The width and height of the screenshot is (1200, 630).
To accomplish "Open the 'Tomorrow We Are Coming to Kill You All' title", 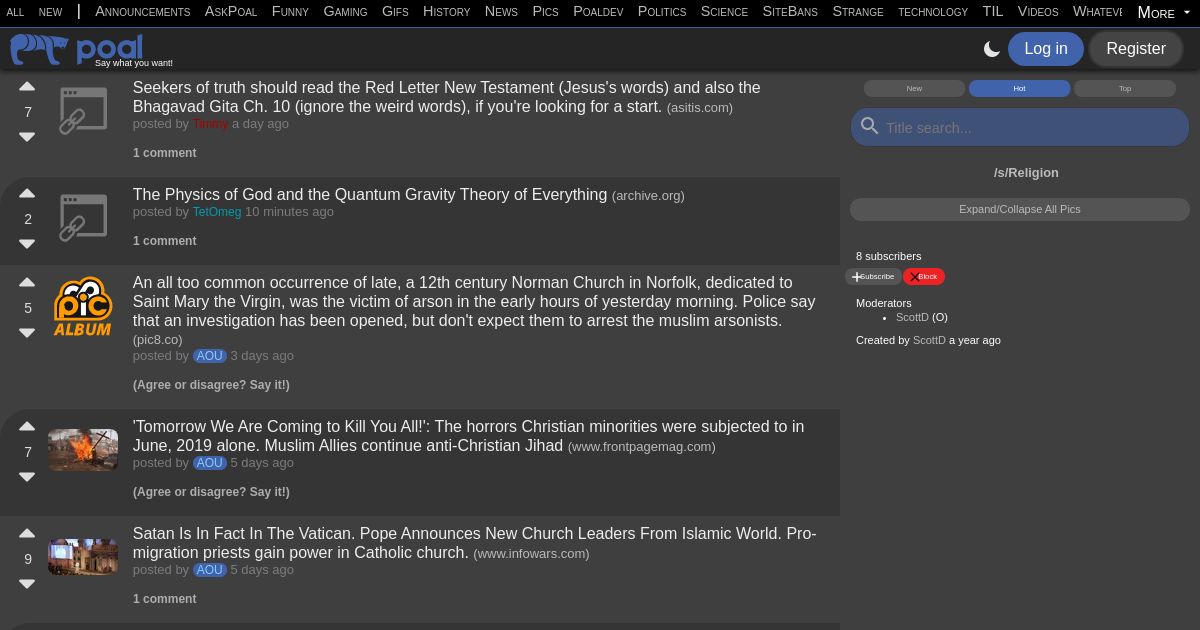I will [x=468, y=436].
